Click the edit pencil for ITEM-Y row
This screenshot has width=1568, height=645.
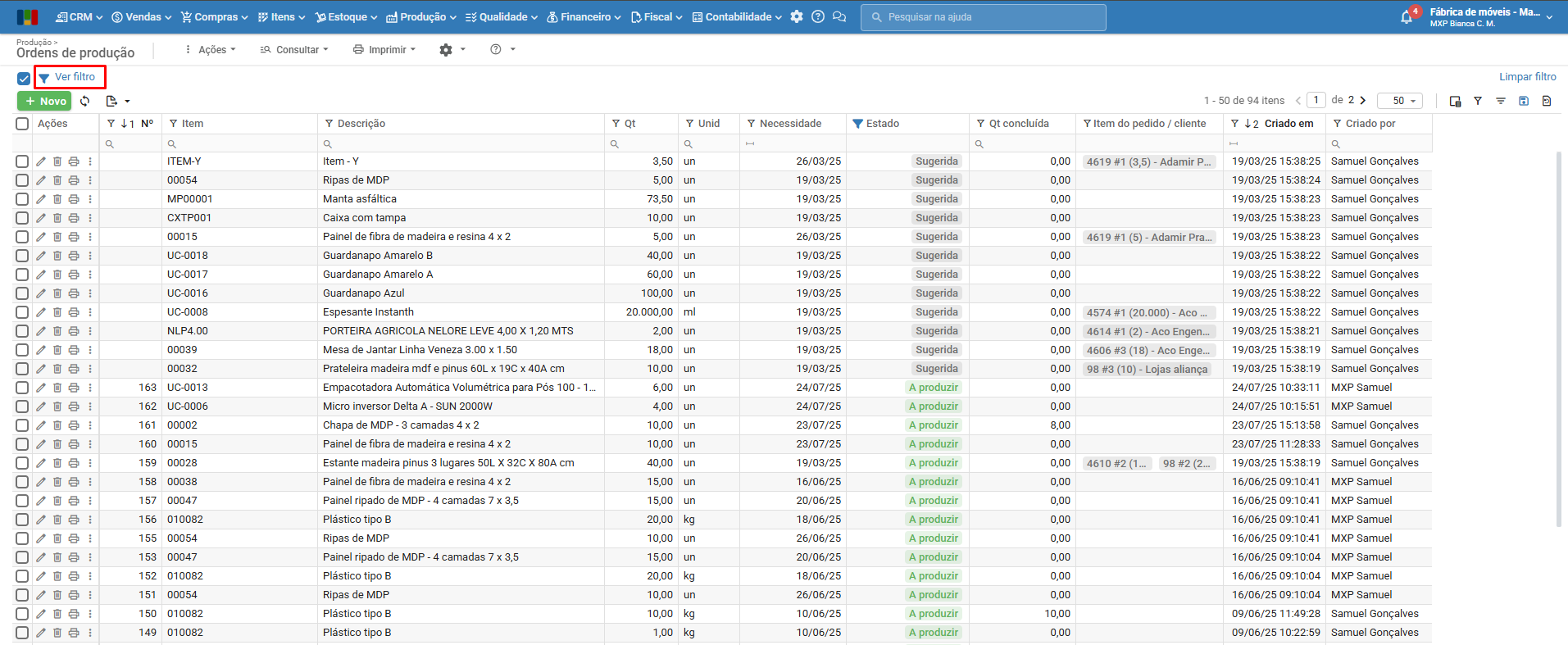click(x=41, y=161)
